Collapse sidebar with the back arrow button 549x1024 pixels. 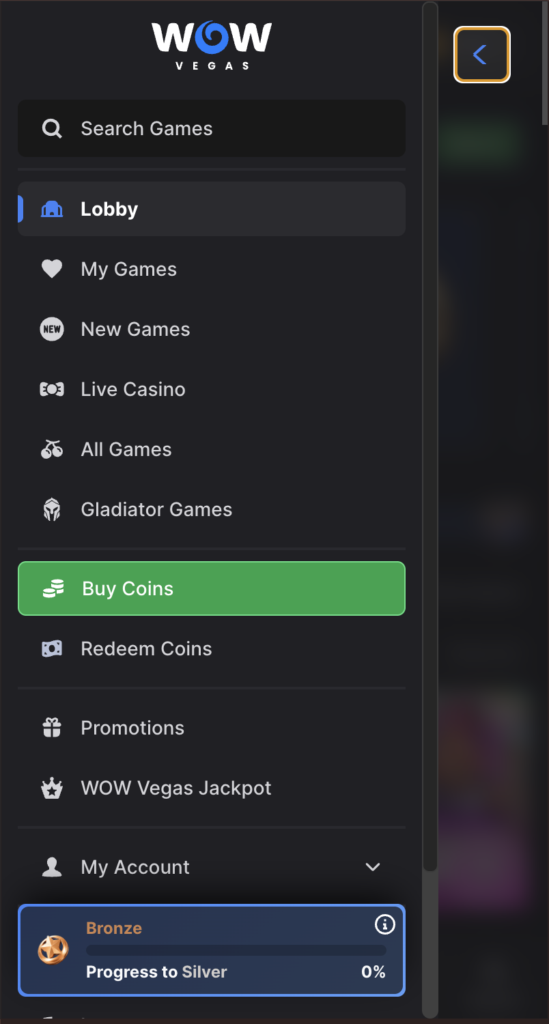482,55
